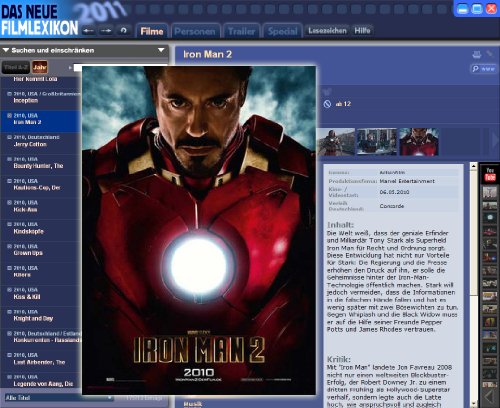This screenshot has width=500, height=408.
Task: Sort list by Jahr
Action: (x=40, y=67)
